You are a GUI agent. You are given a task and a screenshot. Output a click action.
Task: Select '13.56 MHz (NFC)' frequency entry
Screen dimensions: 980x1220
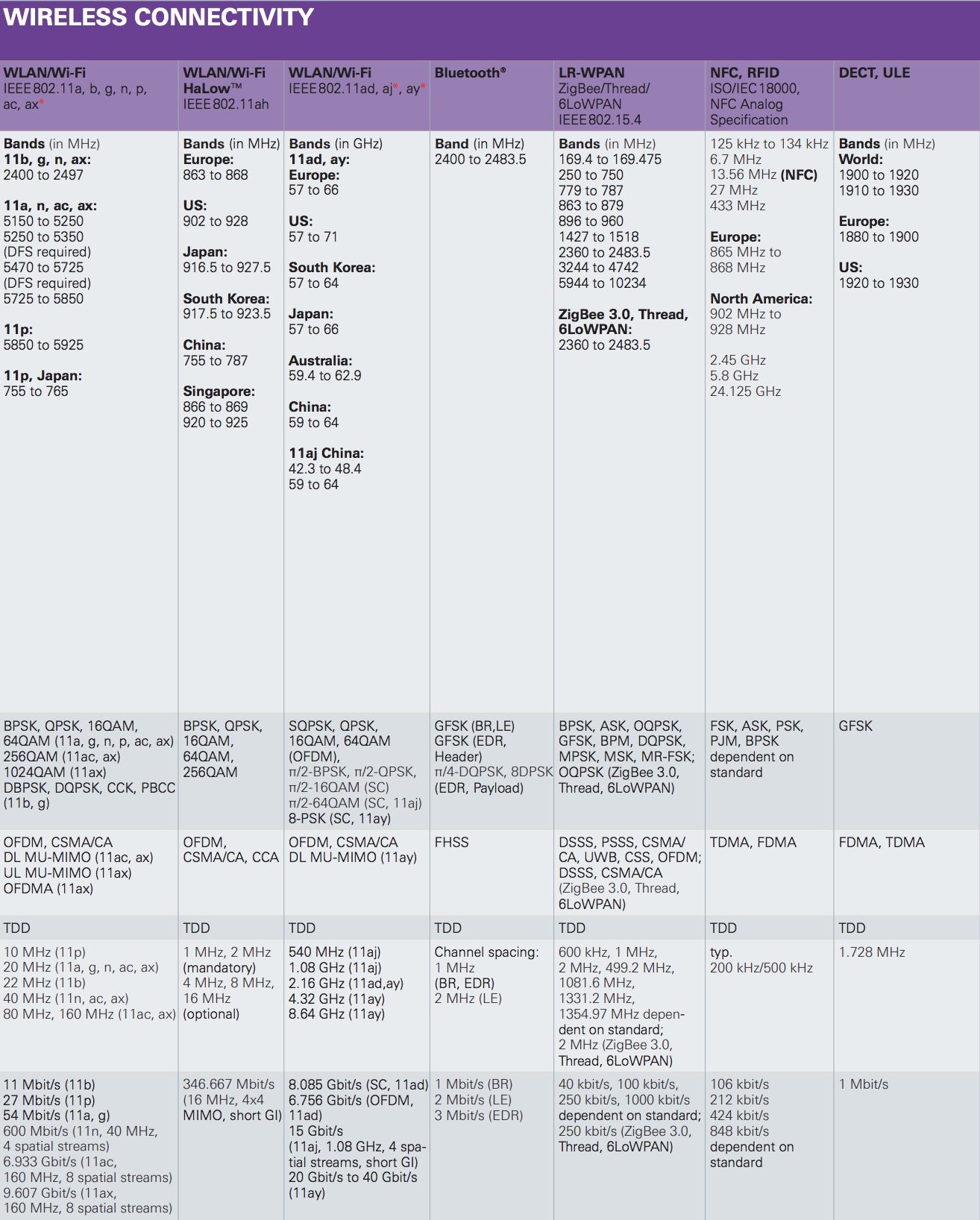tap(764, 175)
